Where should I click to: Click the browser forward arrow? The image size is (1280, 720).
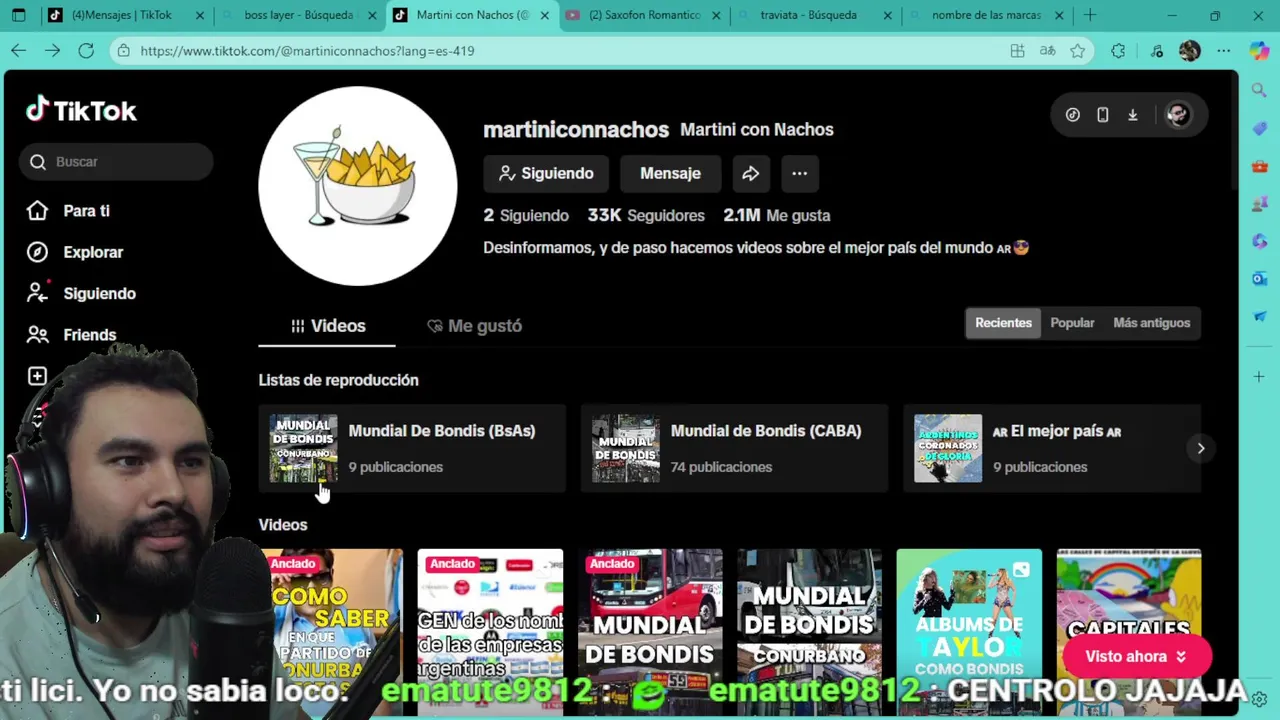pyautogui.click(x=52, y=51)
